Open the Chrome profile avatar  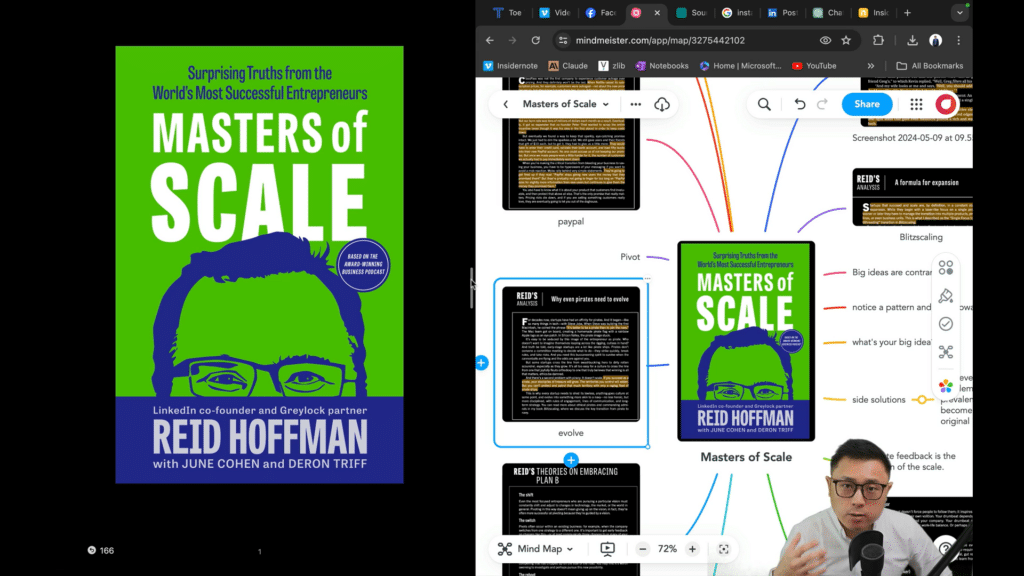pos(936,40)
